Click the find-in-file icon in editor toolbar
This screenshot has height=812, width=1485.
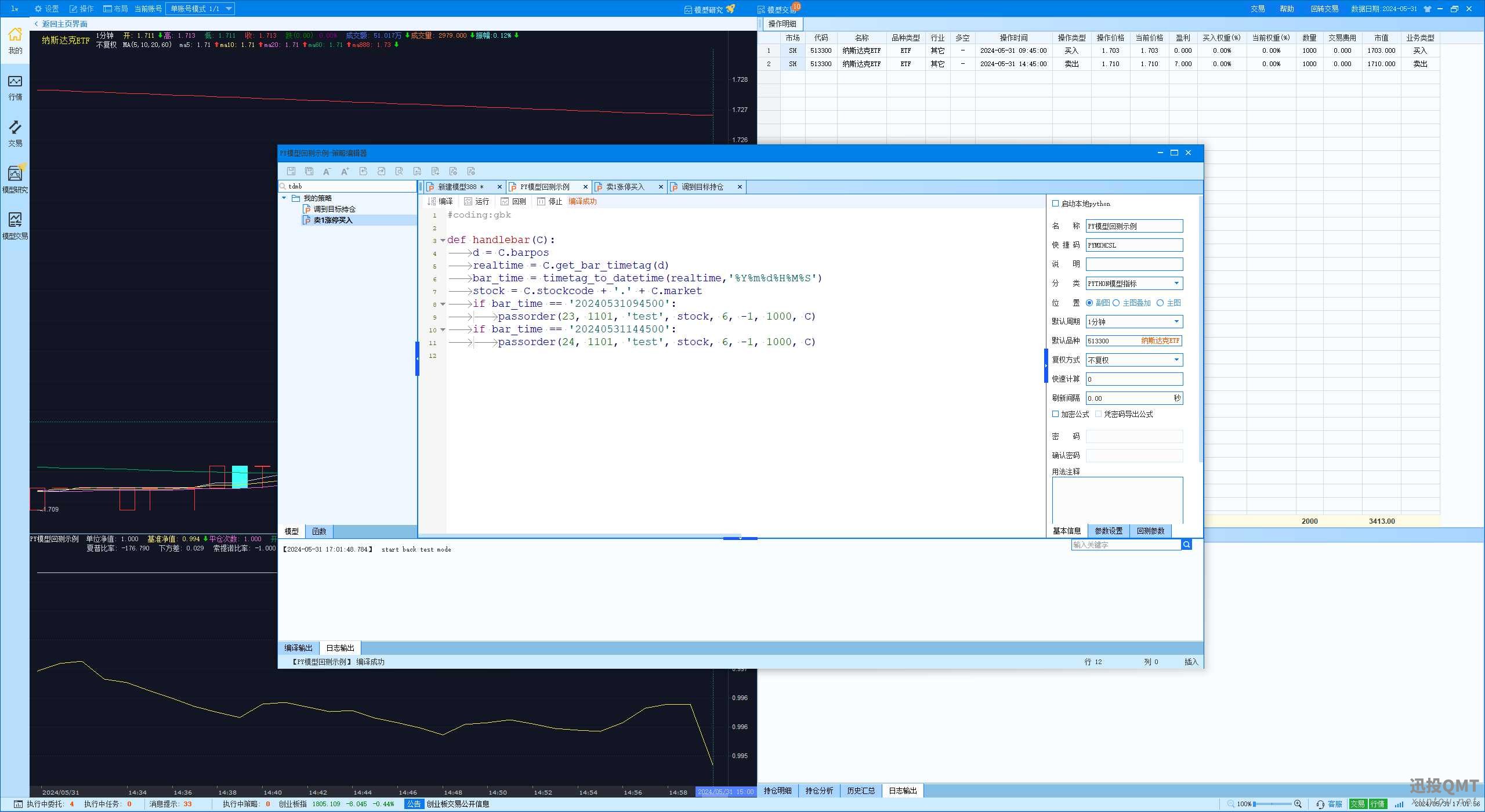[399, 171]
